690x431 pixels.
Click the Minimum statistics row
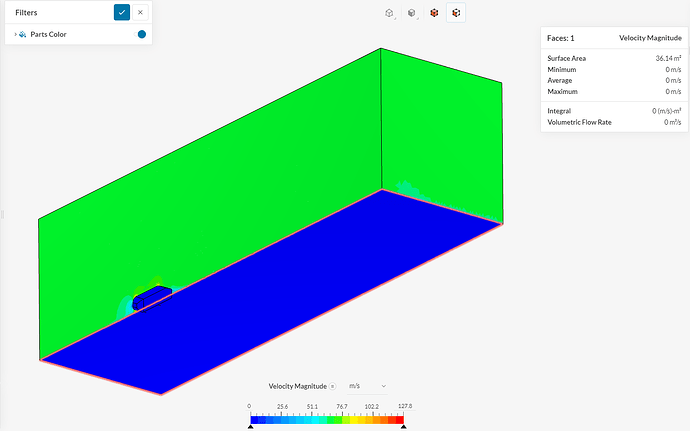[614, 70]
